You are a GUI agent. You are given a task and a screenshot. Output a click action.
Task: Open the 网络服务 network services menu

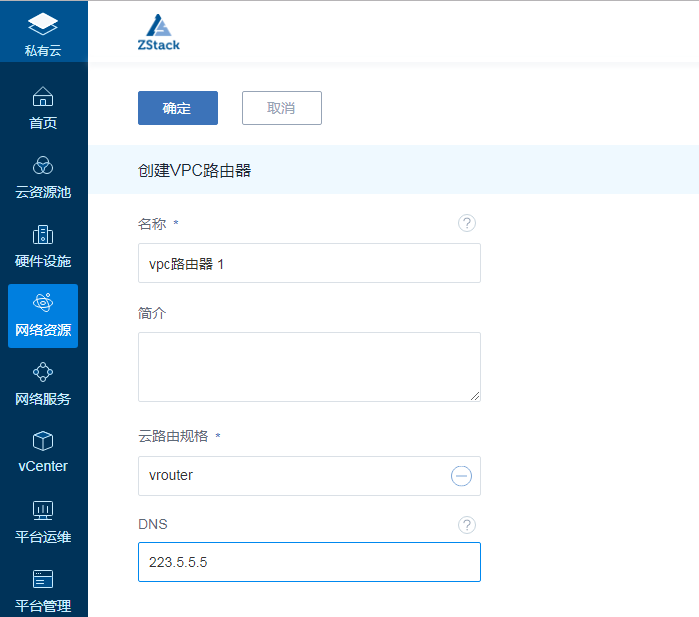point(43,385)
